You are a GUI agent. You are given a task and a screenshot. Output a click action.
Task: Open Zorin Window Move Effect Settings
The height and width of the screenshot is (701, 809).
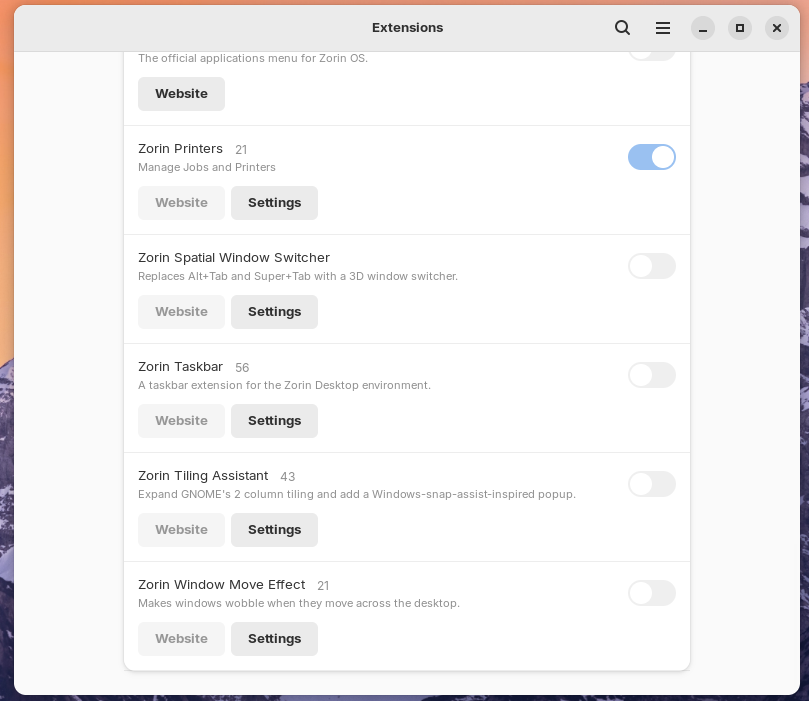tap(274, 639)
